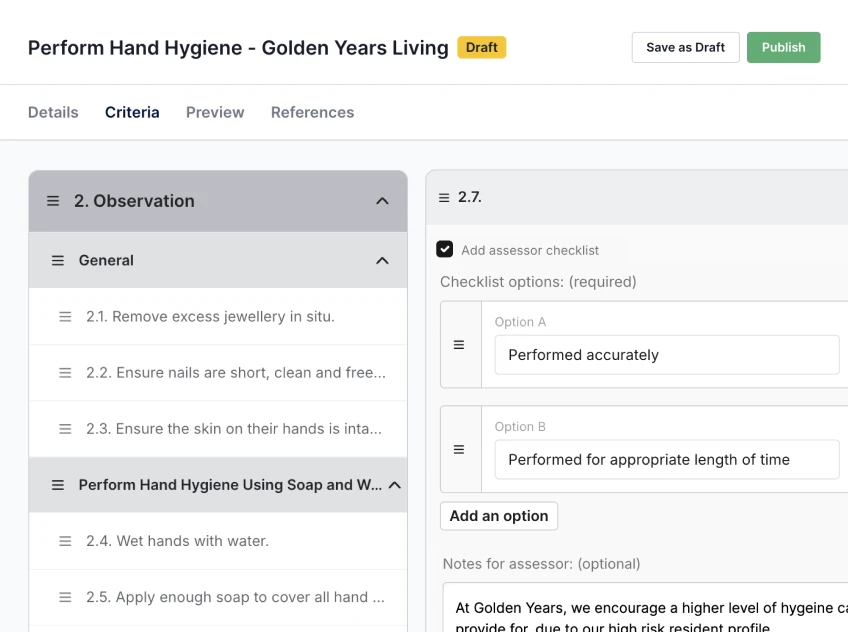Uncheck the Add assessor checklist box

tap(444, 249)
